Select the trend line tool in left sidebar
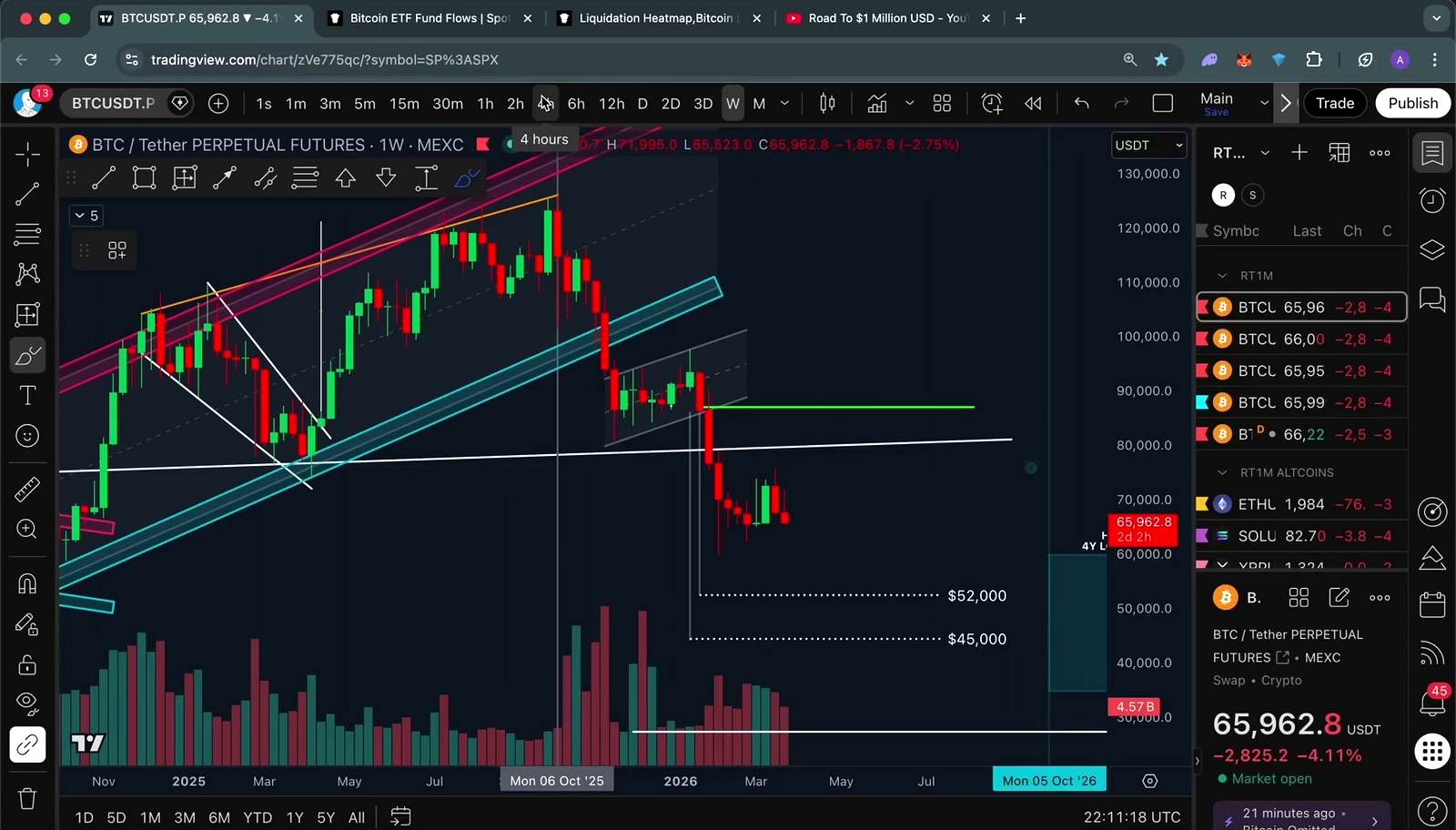 [27, 193]
